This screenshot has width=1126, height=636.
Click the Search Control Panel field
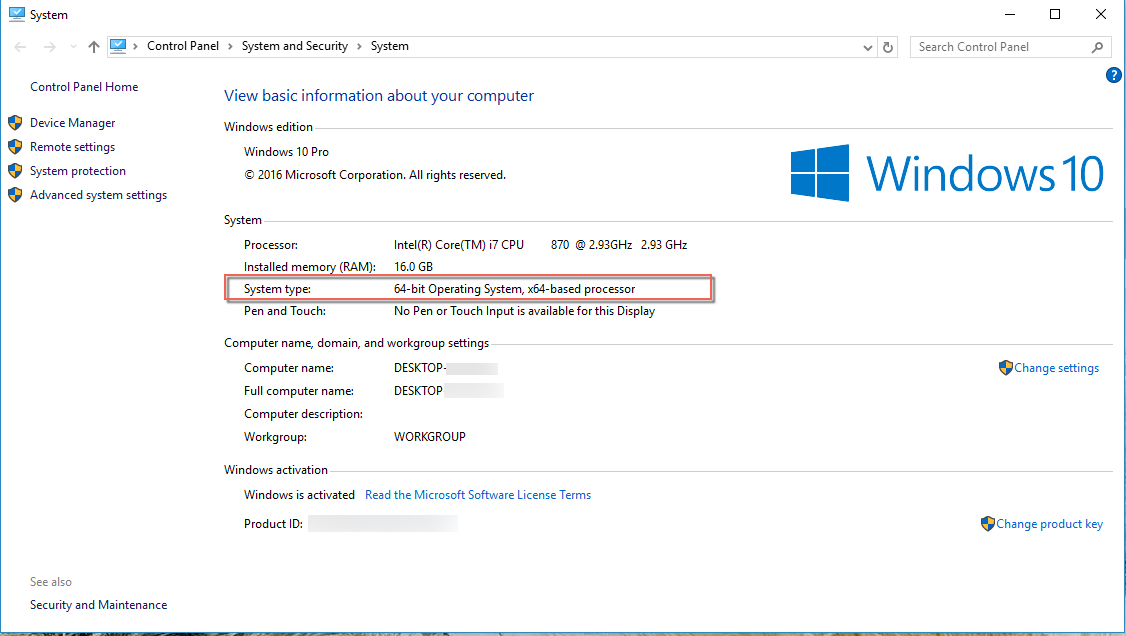point(1000,47)
